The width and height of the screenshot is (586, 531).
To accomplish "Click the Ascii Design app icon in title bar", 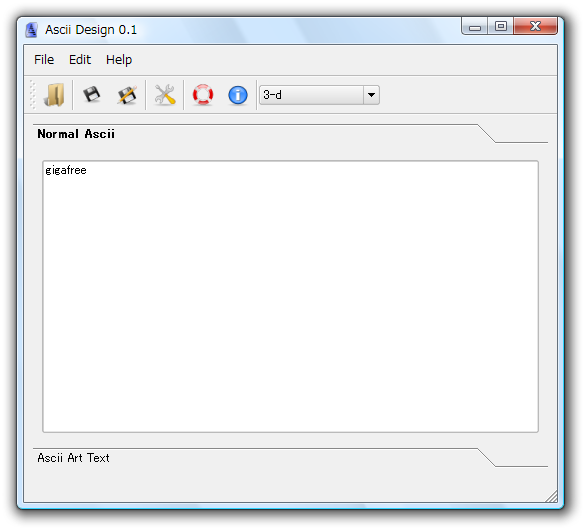I will pos(31,30).
